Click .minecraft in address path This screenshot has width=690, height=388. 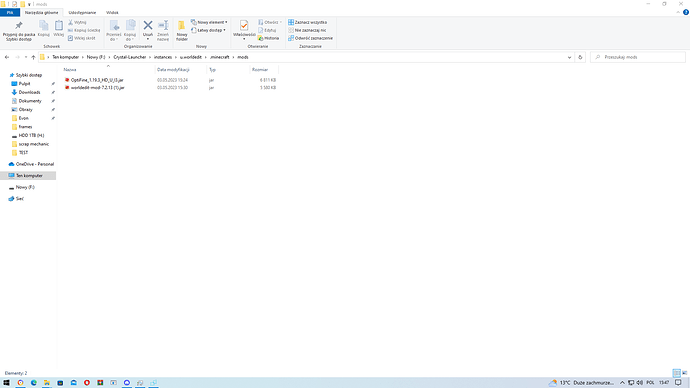point(220,57)
